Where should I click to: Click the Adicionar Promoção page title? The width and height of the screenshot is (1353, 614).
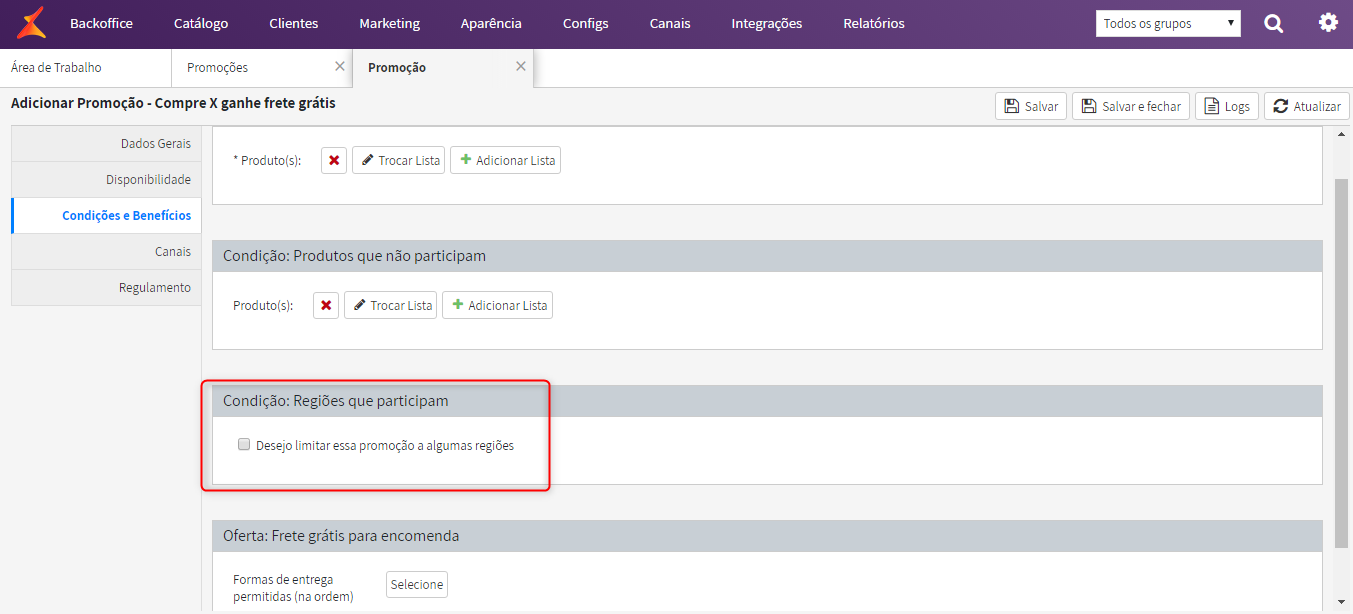tap(173, 103)
